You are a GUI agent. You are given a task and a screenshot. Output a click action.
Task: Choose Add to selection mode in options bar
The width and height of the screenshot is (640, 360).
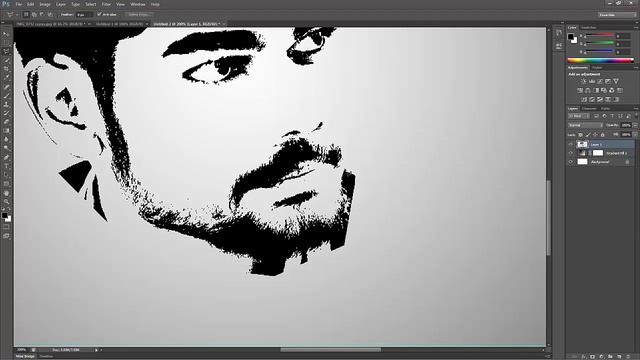(x=34, y=14)
